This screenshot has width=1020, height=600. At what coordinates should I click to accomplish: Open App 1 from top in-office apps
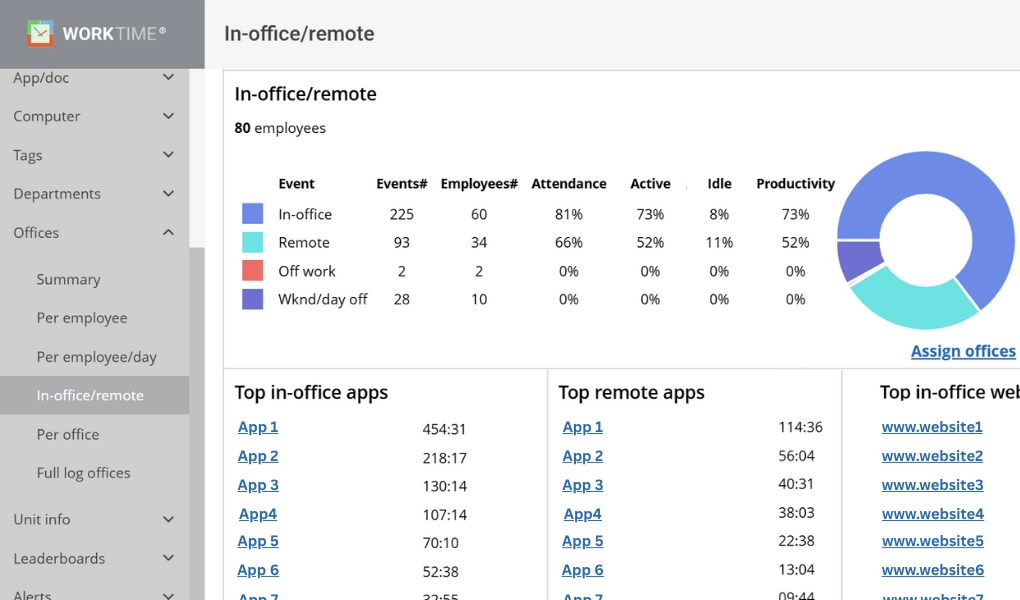point(257,427)
